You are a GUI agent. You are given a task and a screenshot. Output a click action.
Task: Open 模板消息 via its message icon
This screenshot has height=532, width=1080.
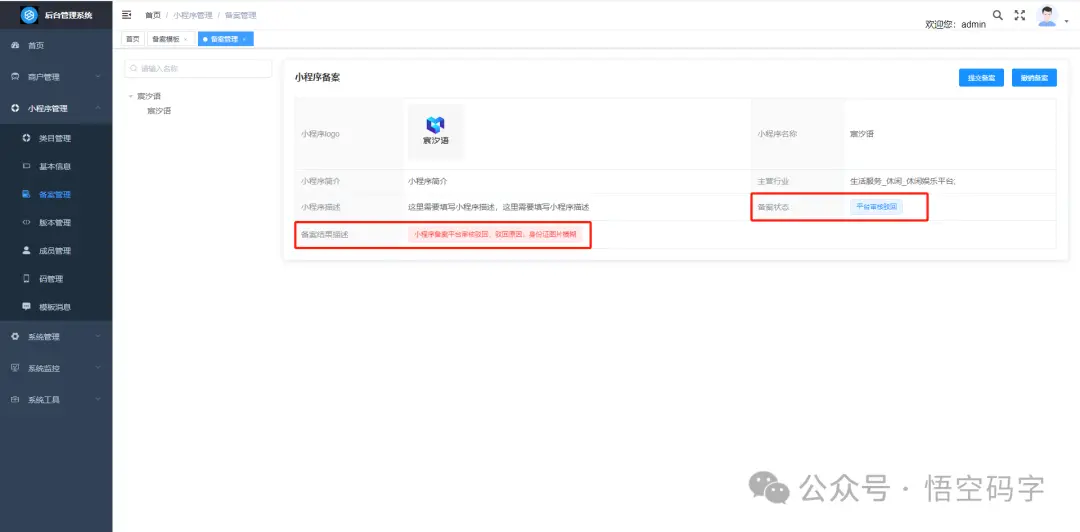coord(26,307)
